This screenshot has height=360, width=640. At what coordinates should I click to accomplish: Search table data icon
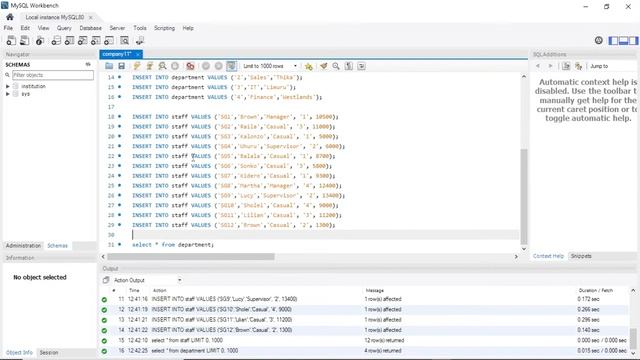click(x=124, y=40)
